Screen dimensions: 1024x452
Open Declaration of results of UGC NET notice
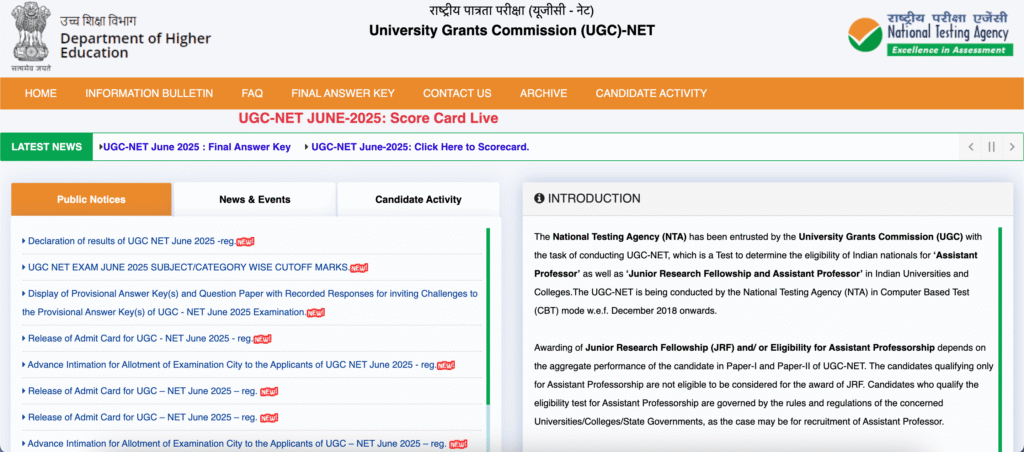click(x=131, y=241)
